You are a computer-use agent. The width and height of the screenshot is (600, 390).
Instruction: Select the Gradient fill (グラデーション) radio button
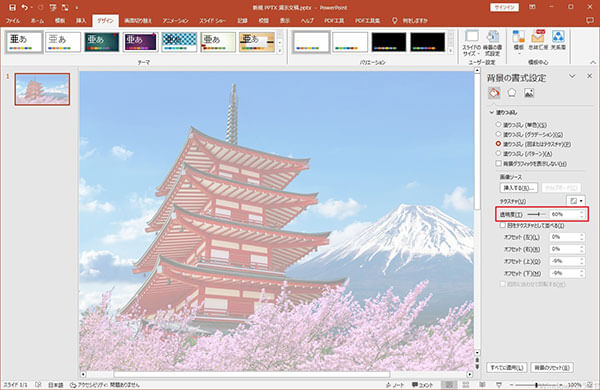(498, 134)
